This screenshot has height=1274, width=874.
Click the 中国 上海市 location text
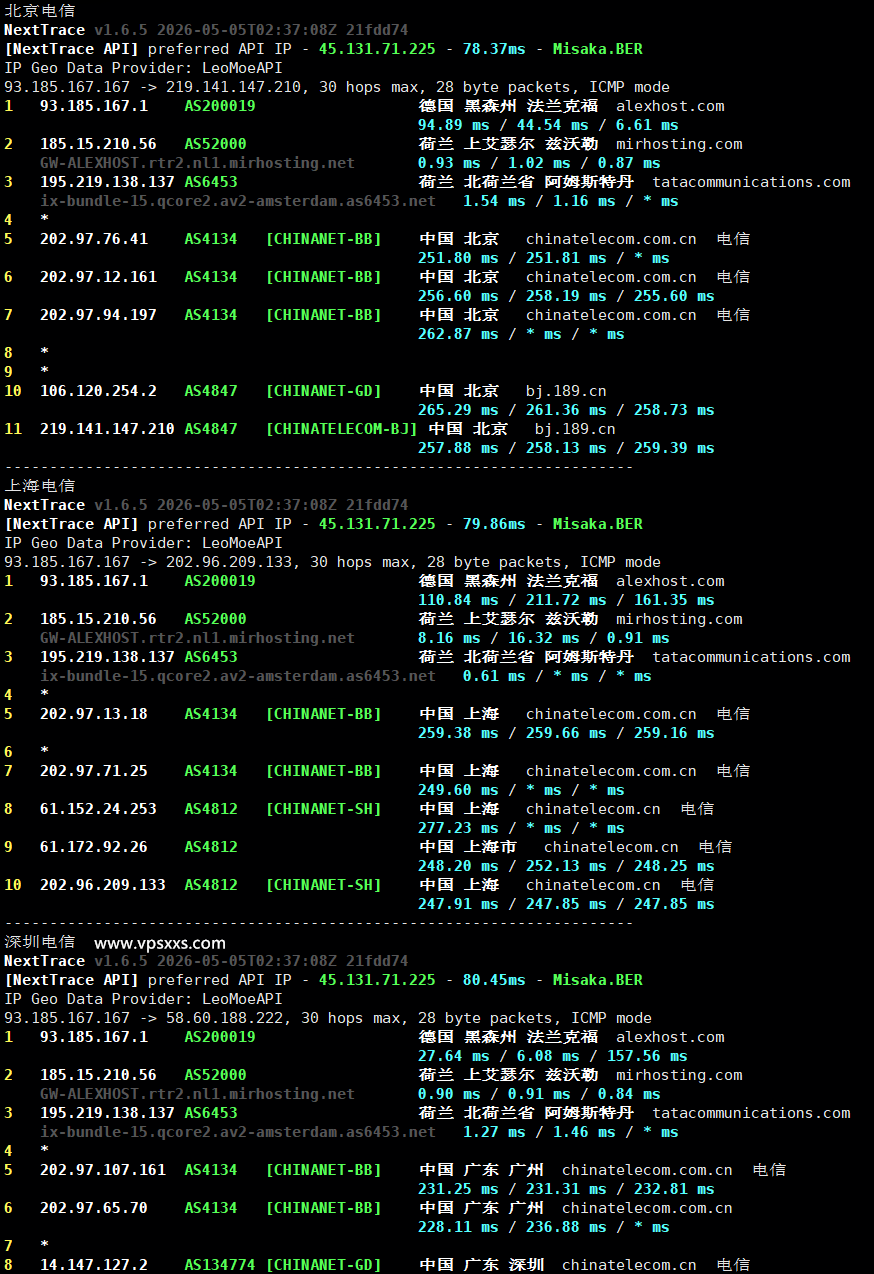click(468, 847)
